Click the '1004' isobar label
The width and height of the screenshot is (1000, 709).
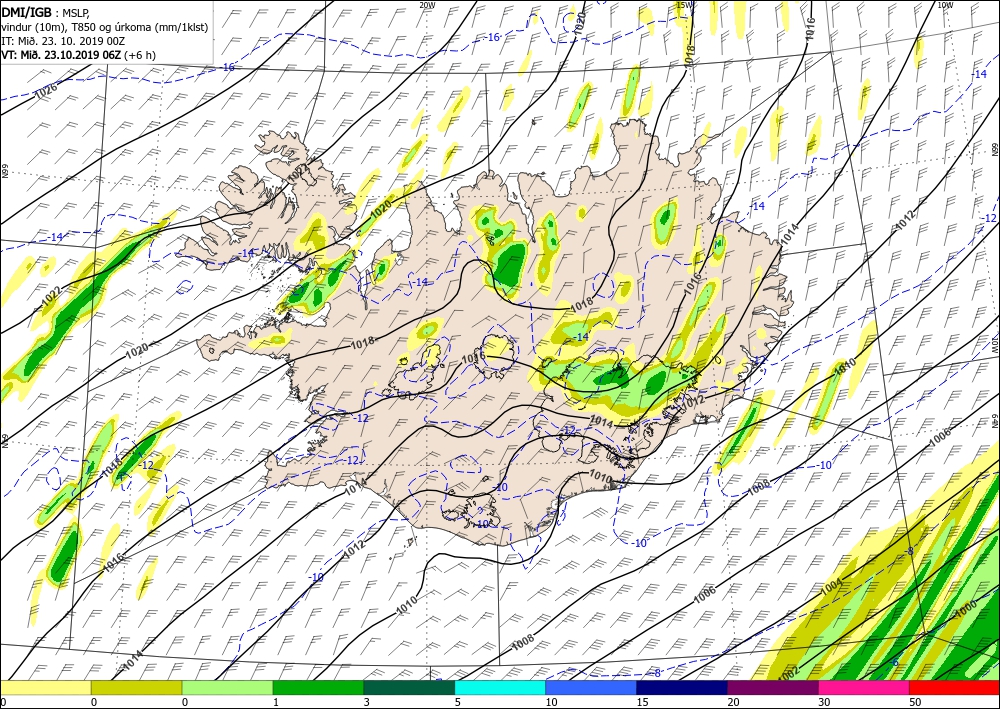(x=831, y=586)
